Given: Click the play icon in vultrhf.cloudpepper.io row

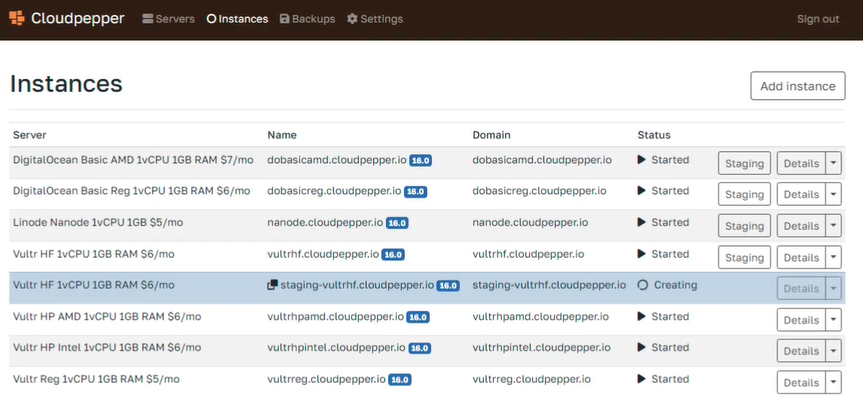Looking at the screenshot, I should tap(641, 254).
